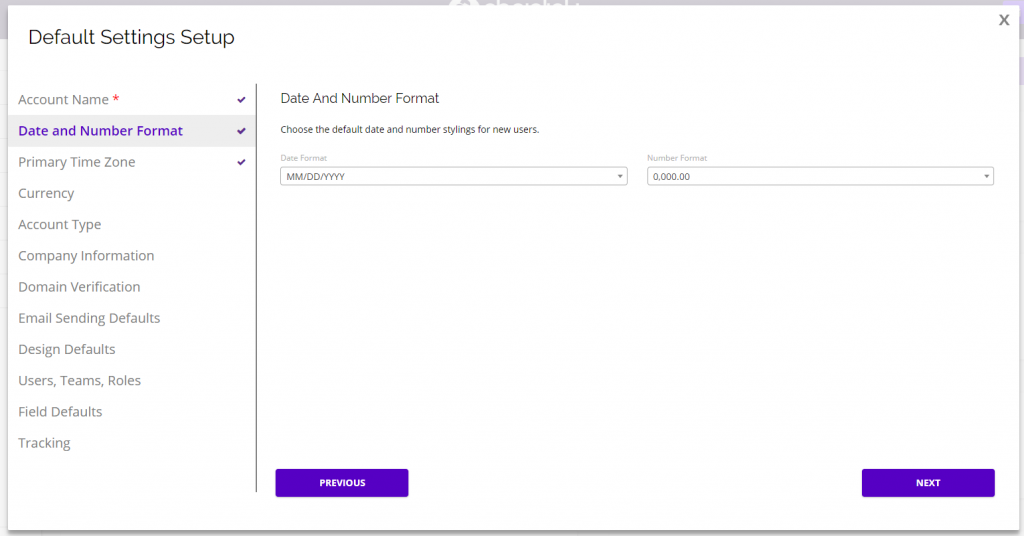Click the 'Date Format' field label
The width and height of the screenshot is (1024, 536).
pos(304,158)
